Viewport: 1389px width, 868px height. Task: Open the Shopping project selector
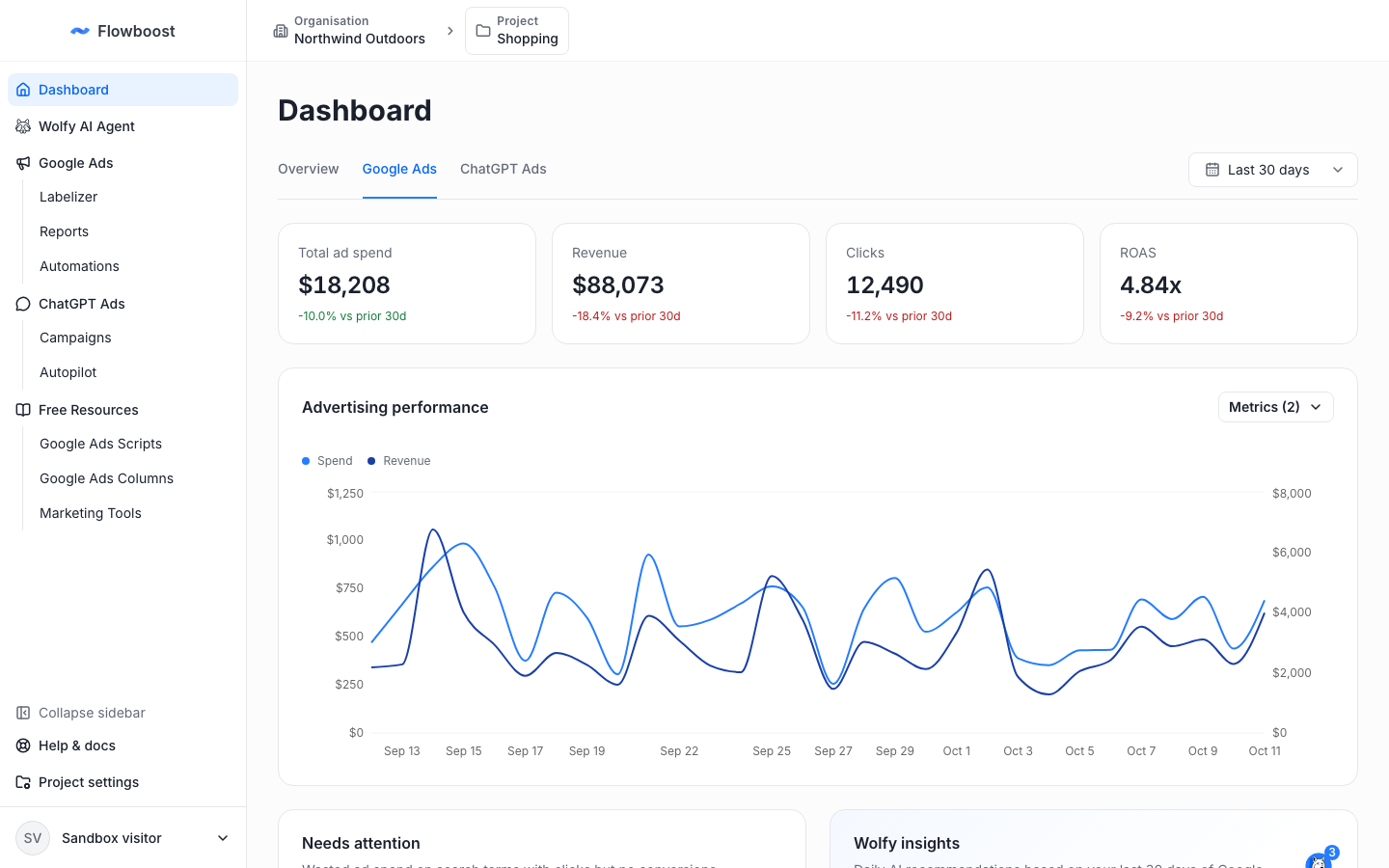point(517,31)
